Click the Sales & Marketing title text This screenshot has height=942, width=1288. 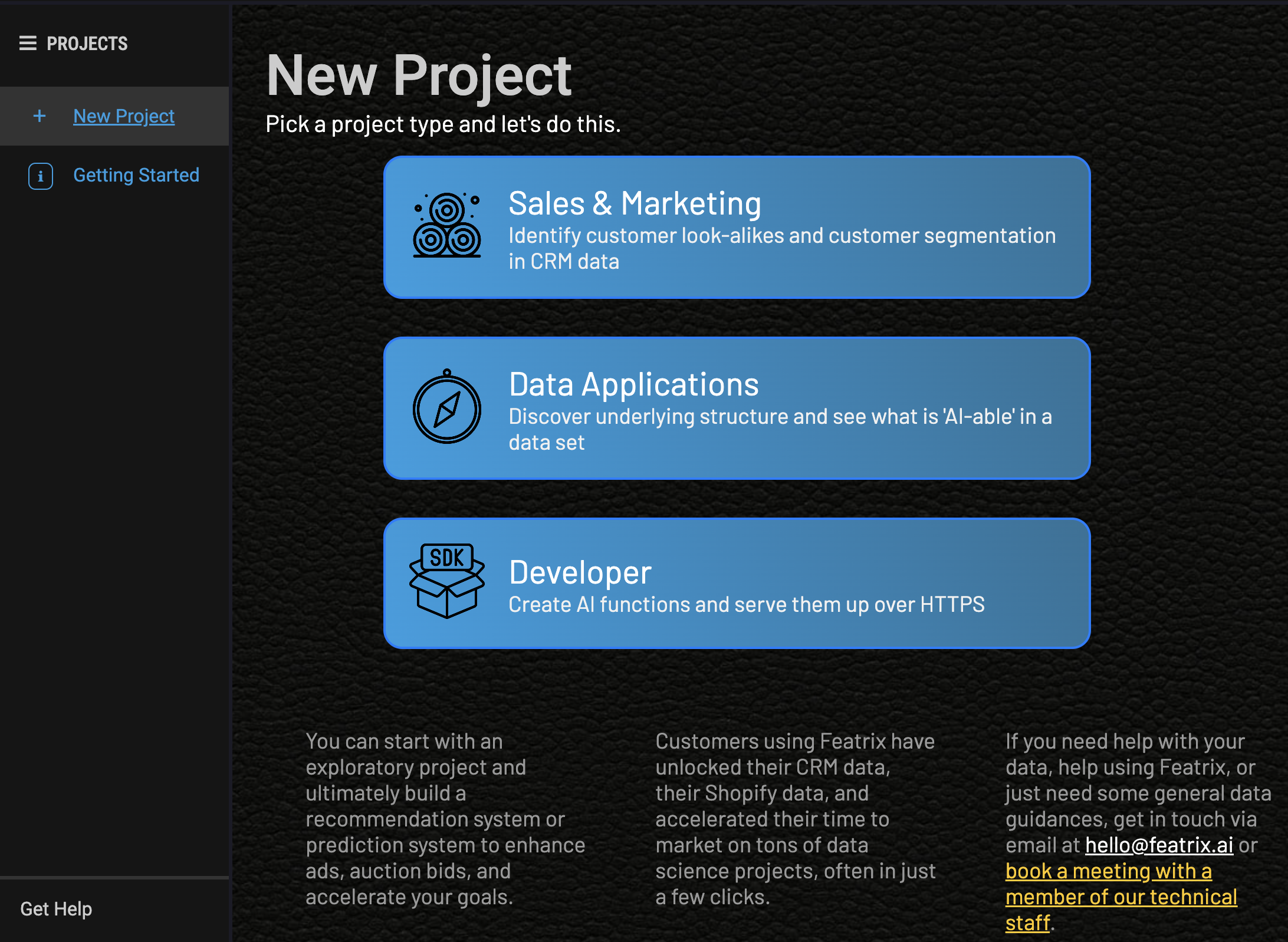(x=635, y=204)
